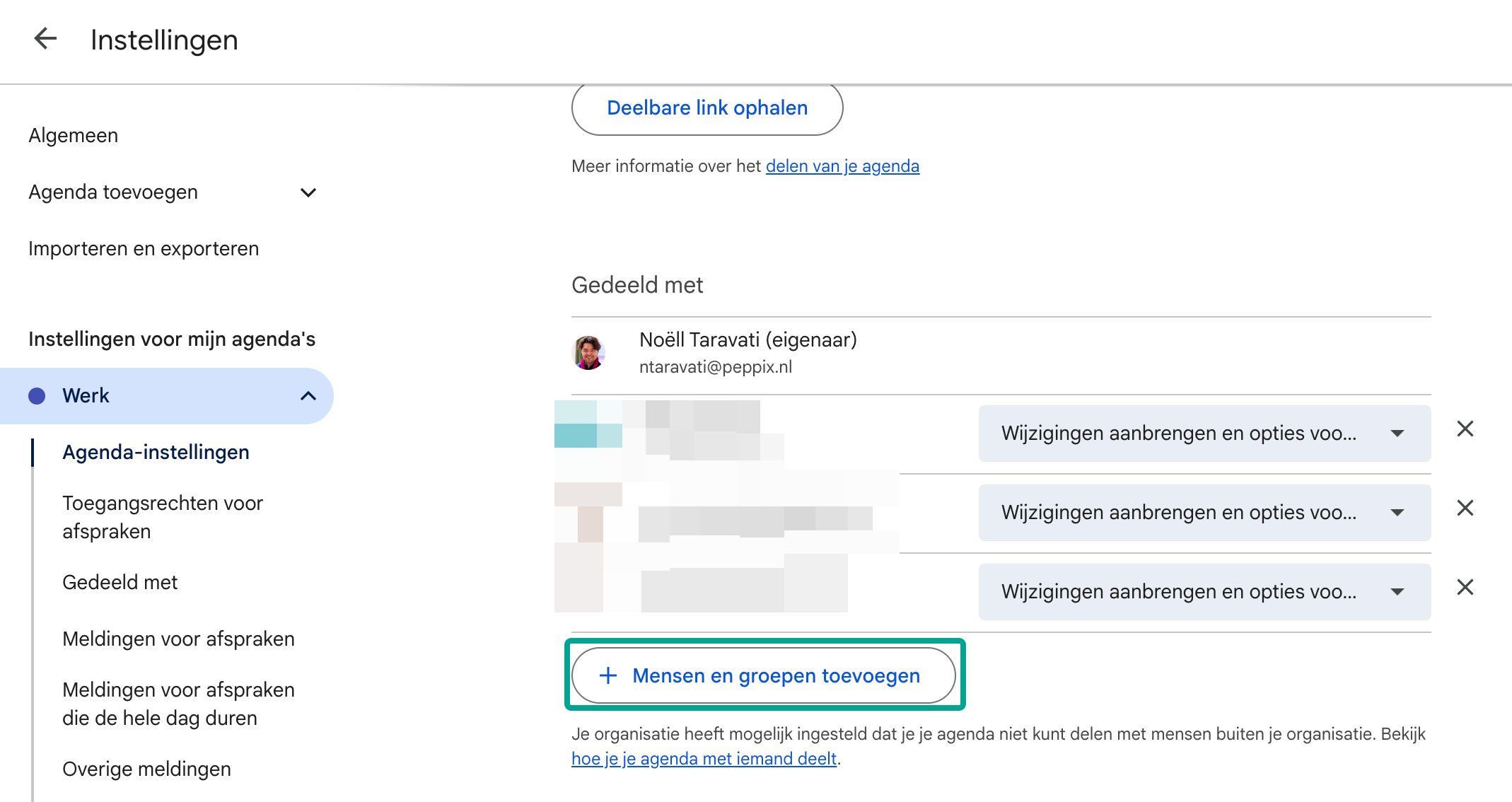The image size is (1512, 802).
Task: Click the plus icon in Mensen en groepen toevoegen
Action: coord(608,675)
